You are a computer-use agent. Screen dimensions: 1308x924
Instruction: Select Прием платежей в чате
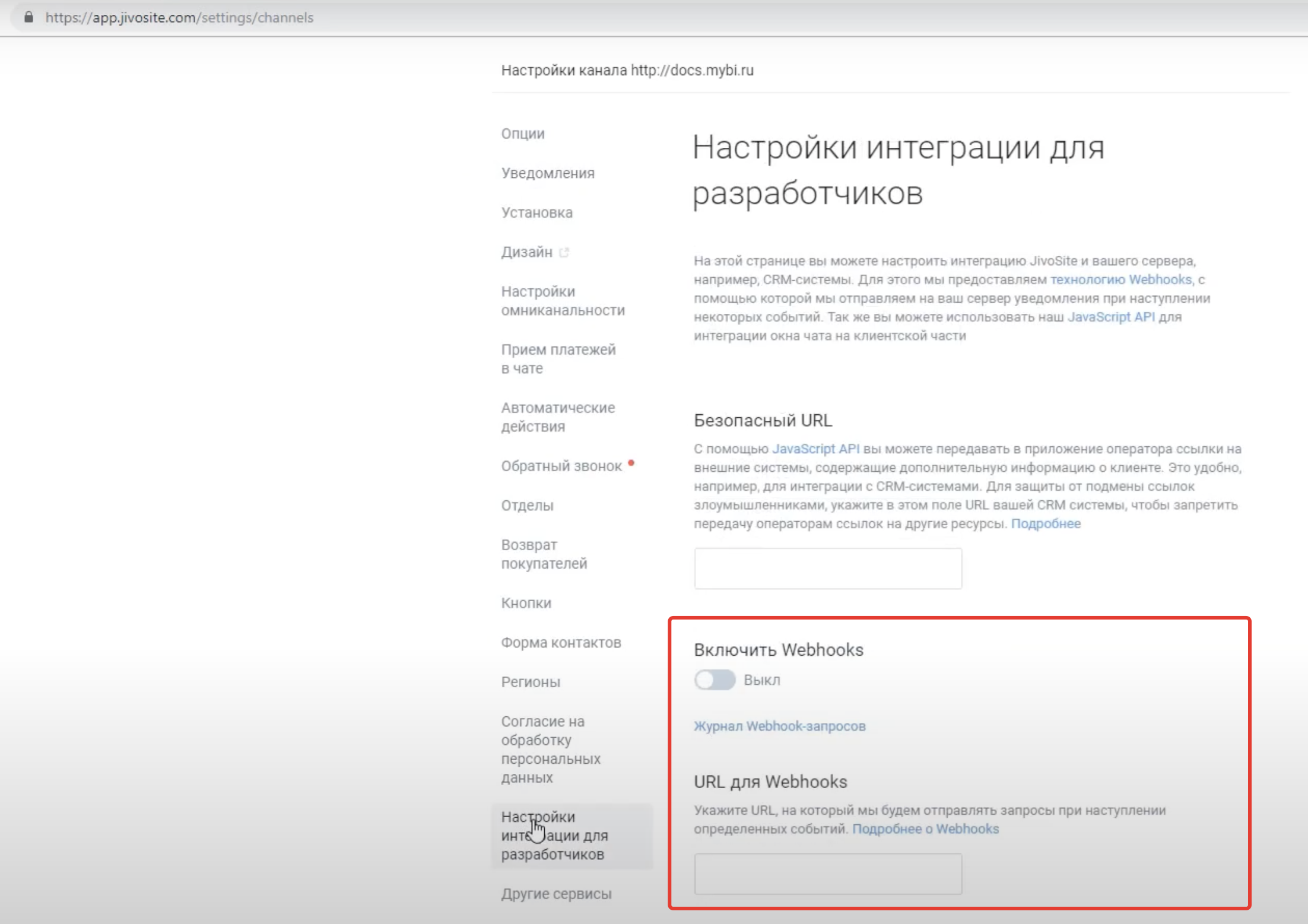(558, 359)
